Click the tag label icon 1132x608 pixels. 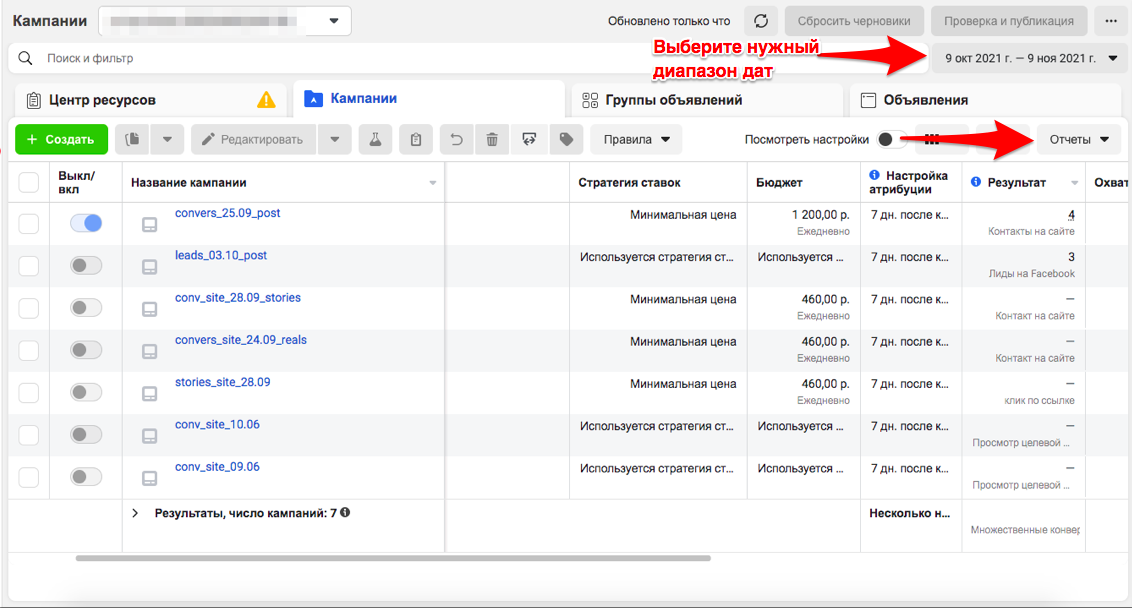tap(566, 139)
